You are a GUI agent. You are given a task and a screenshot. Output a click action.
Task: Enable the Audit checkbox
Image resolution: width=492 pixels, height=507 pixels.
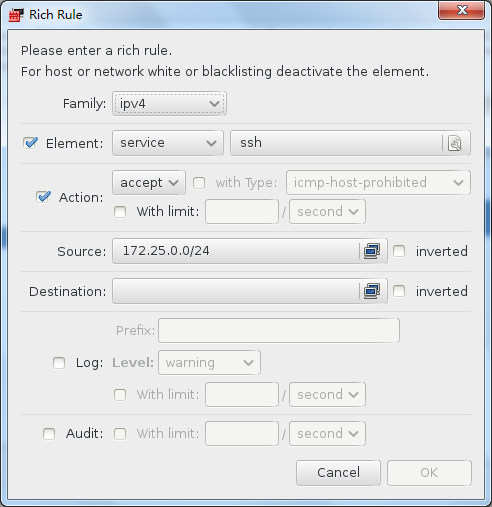point(49,434)
